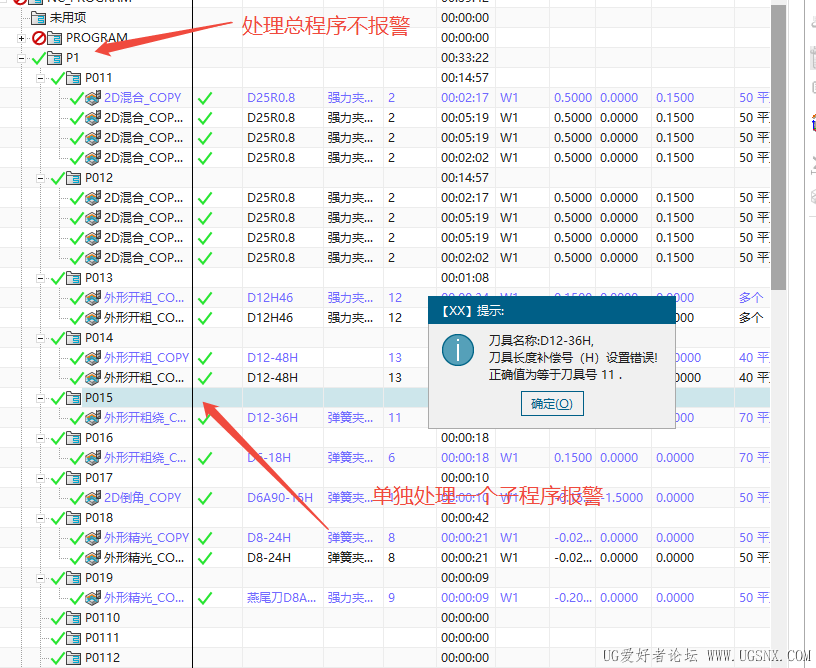
Task: Select the P0112 group
Action: 103,658
